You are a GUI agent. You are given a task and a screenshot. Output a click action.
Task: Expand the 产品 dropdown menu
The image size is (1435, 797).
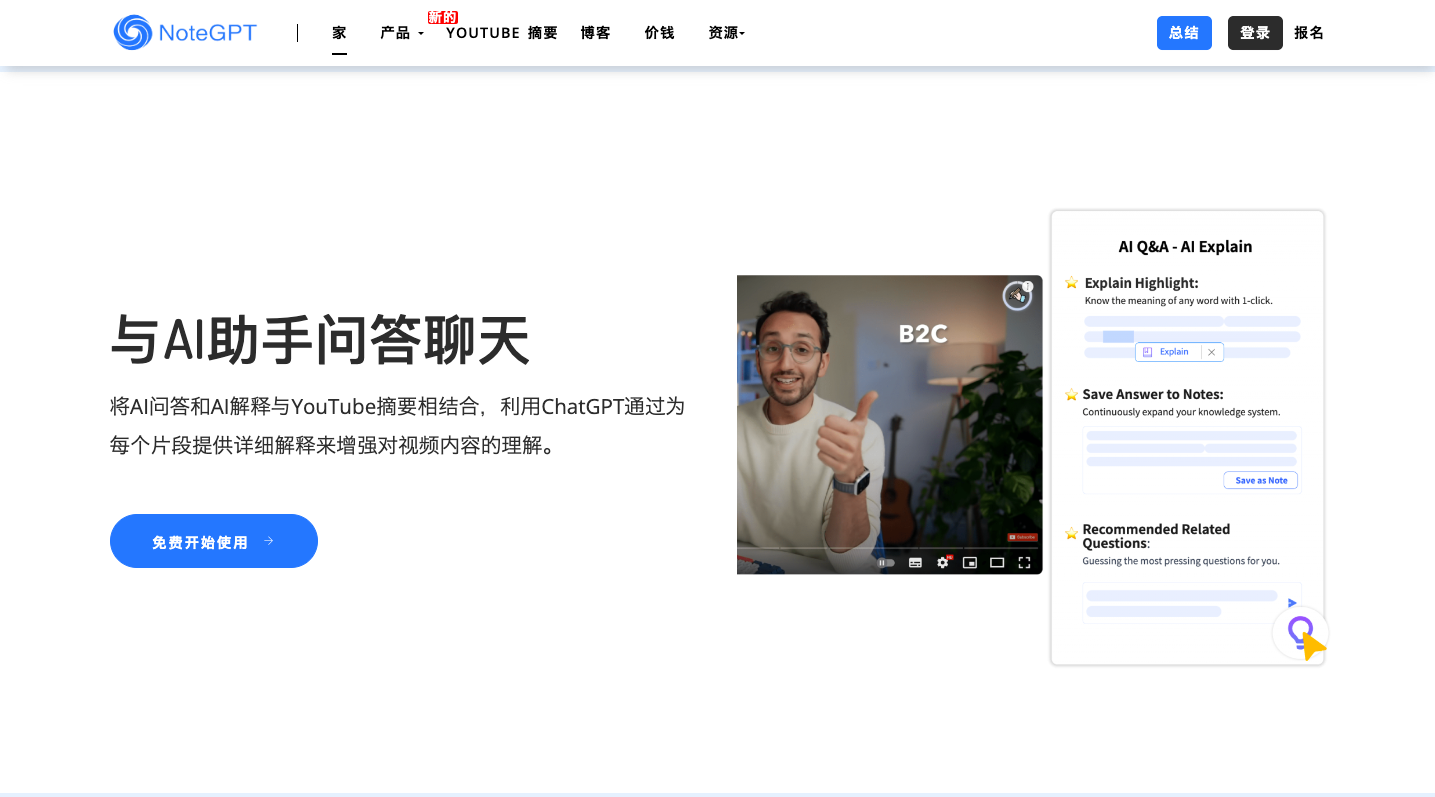401,33
